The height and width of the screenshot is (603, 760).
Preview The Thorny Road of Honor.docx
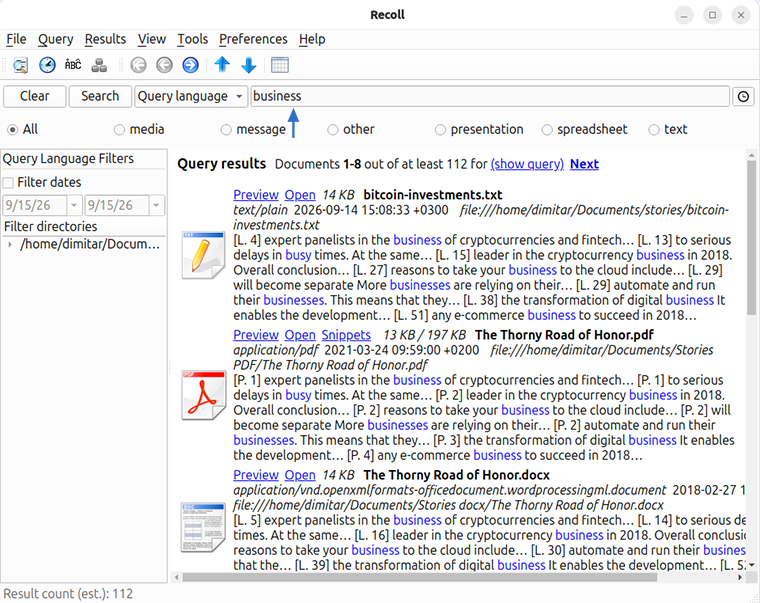[256, 475]
